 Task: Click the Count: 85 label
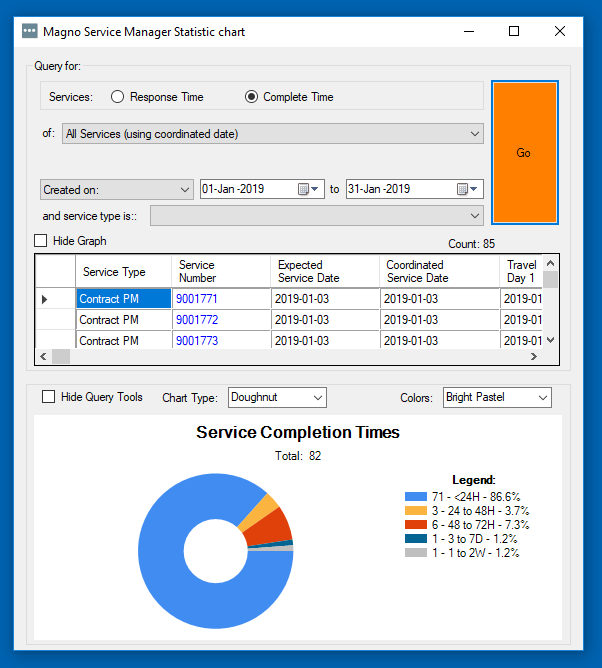tap(471, 244)
